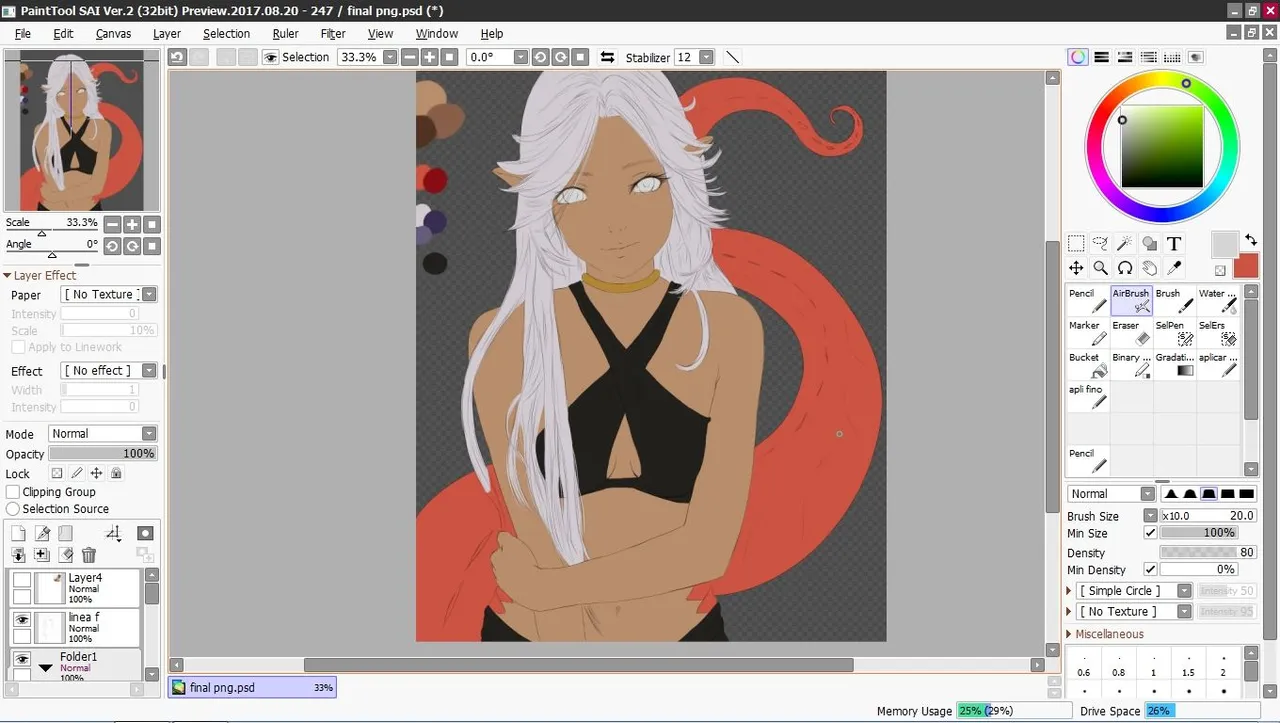Viewport: 1280px width, 723px height.
Task: Hide the Folder1 layer group
Action: click(x=21, y=659)
